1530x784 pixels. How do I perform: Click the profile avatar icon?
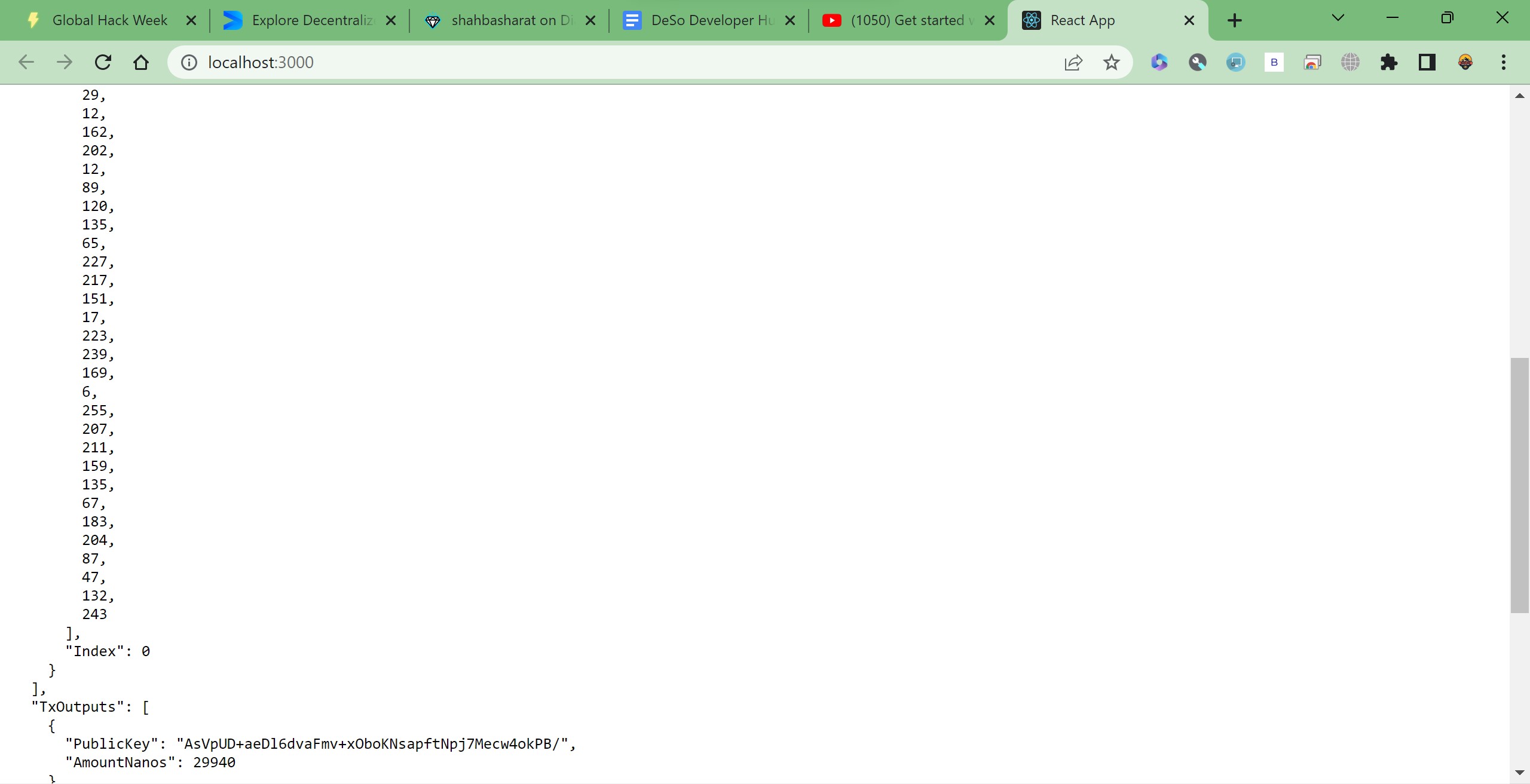[1465, 62]
